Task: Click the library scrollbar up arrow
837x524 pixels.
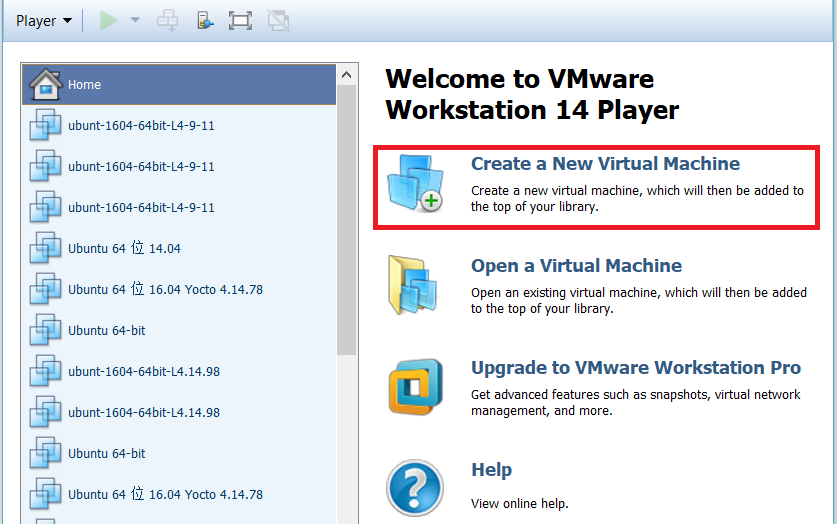Action: pyautogui.click(x=346, y=75)
